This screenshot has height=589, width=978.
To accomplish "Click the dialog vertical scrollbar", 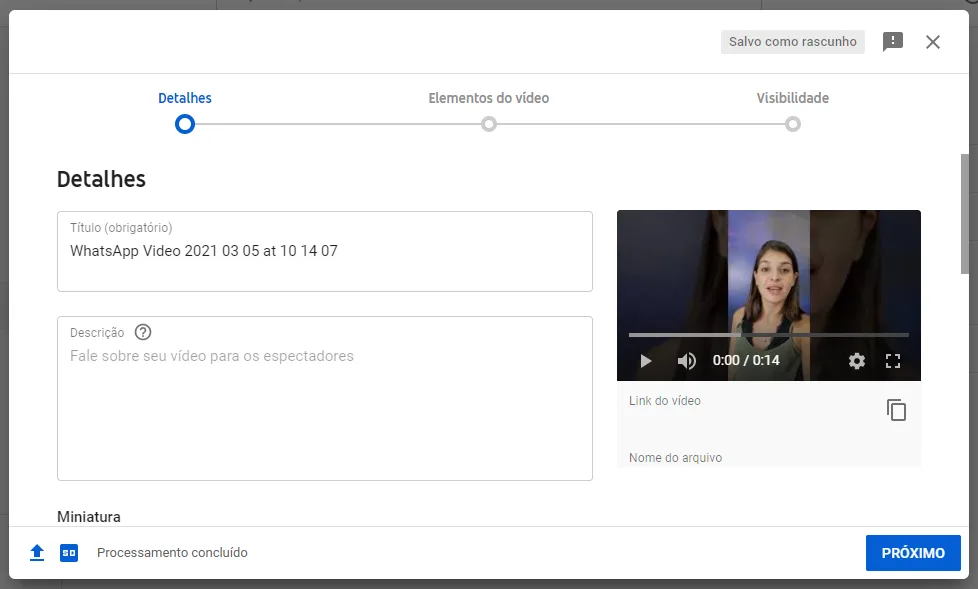I will (965, 213).
